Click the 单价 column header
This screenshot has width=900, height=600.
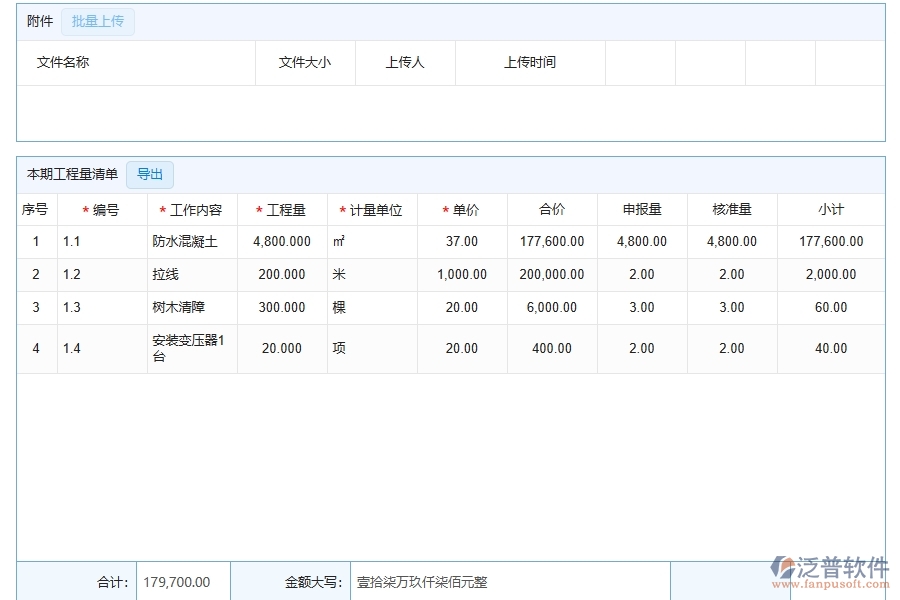462,209
